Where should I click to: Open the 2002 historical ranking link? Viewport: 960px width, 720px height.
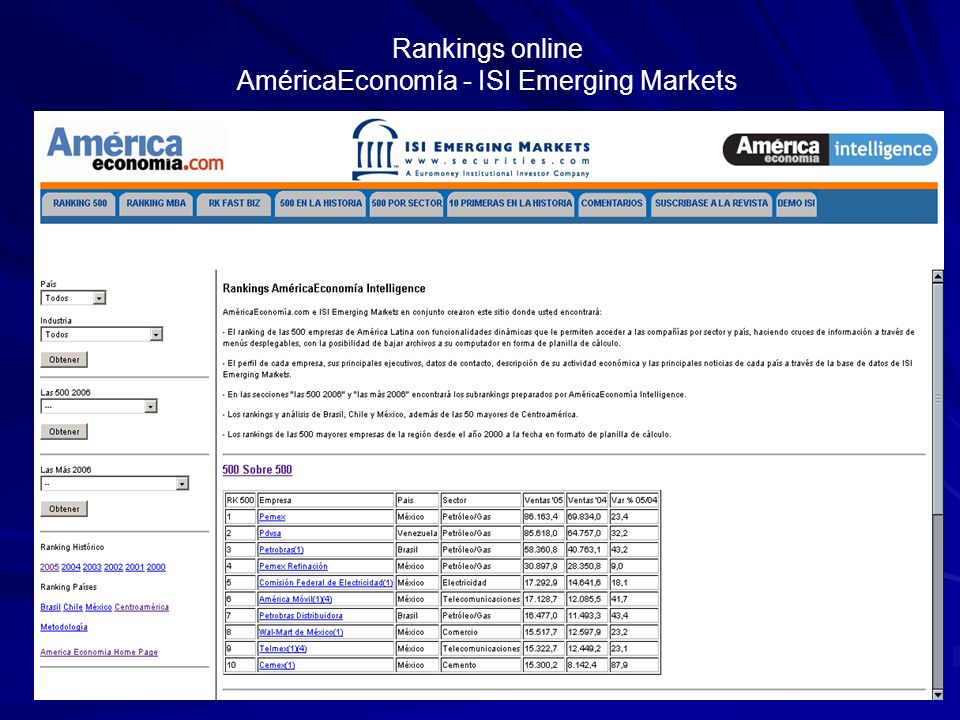pos(113,568)
